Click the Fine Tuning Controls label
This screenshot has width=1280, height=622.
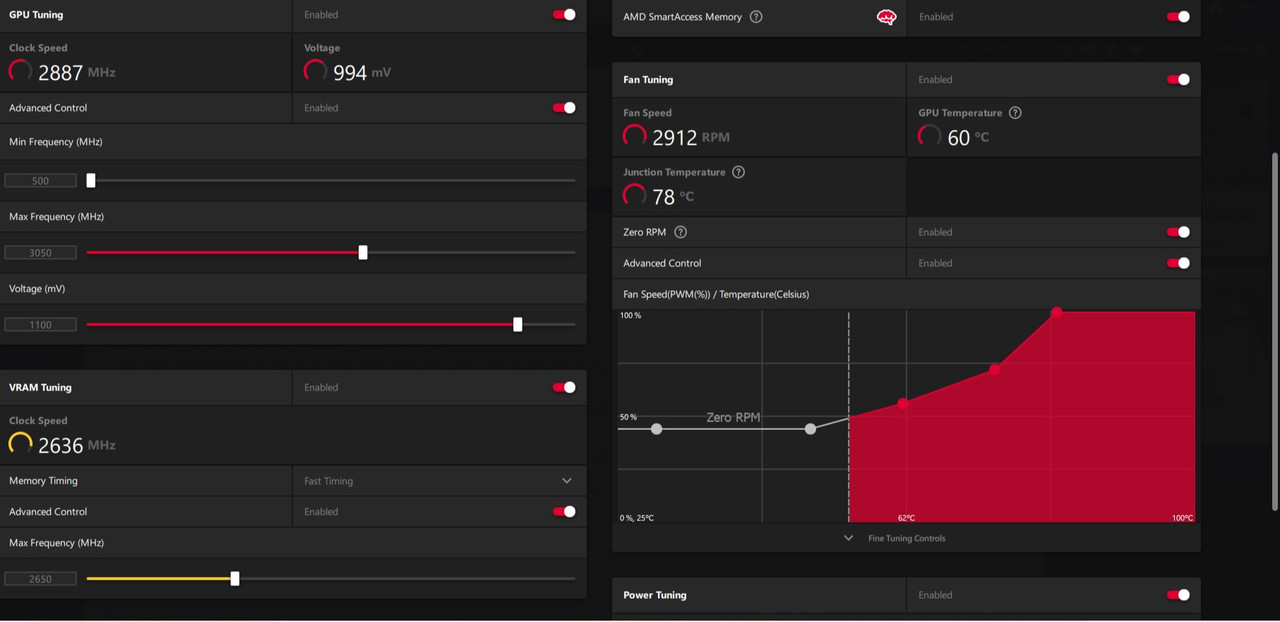tap(907, 538)
